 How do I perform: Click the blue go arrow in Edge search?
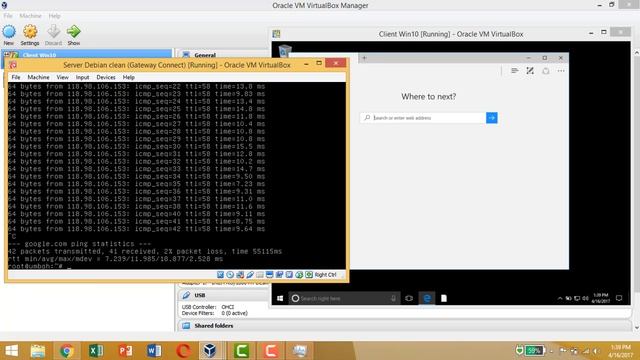coord(492,118)
